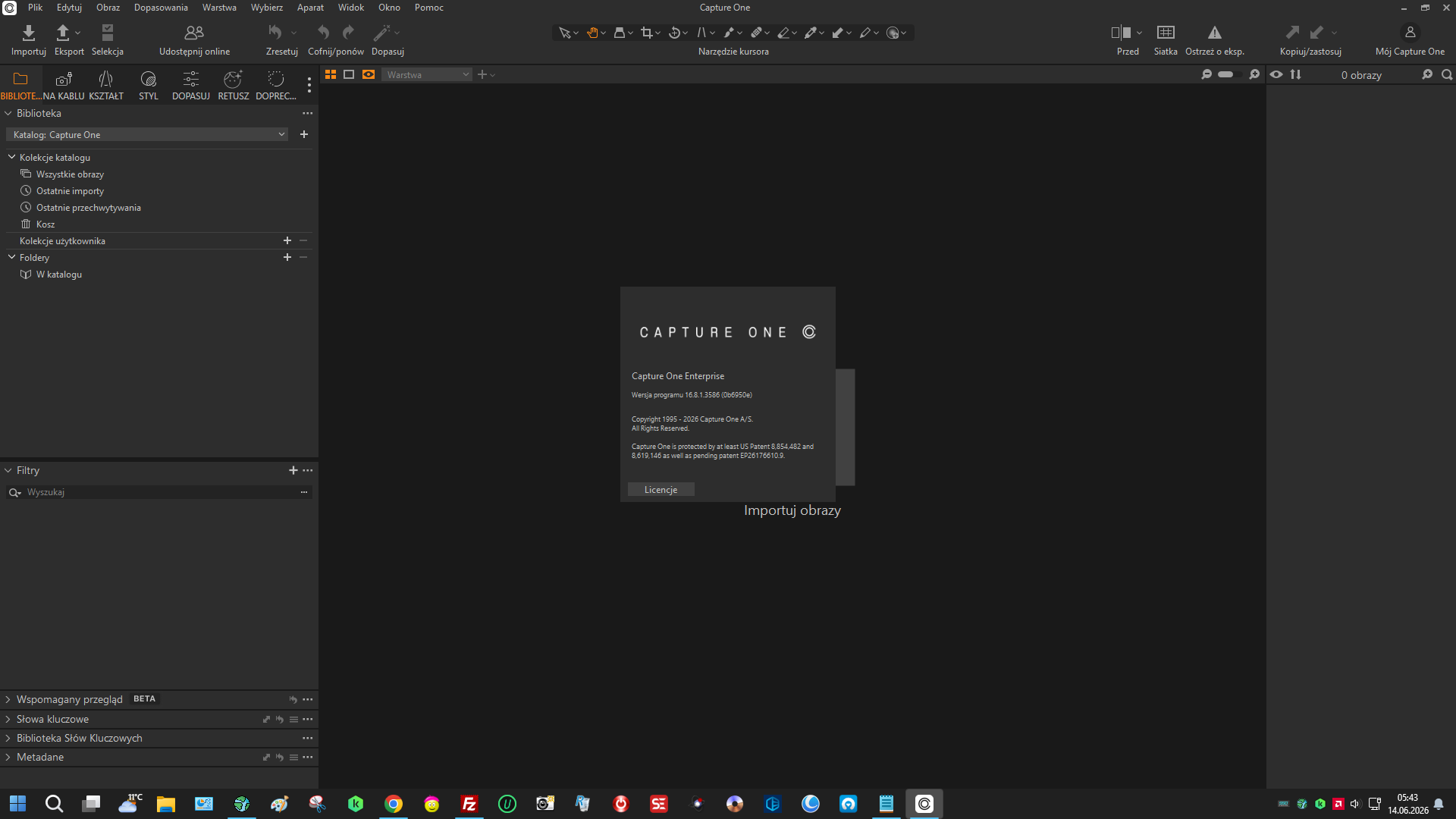Screen dimensions: 1456x819
Task: Switch viewer to single-image view
Action: (349, 74)
